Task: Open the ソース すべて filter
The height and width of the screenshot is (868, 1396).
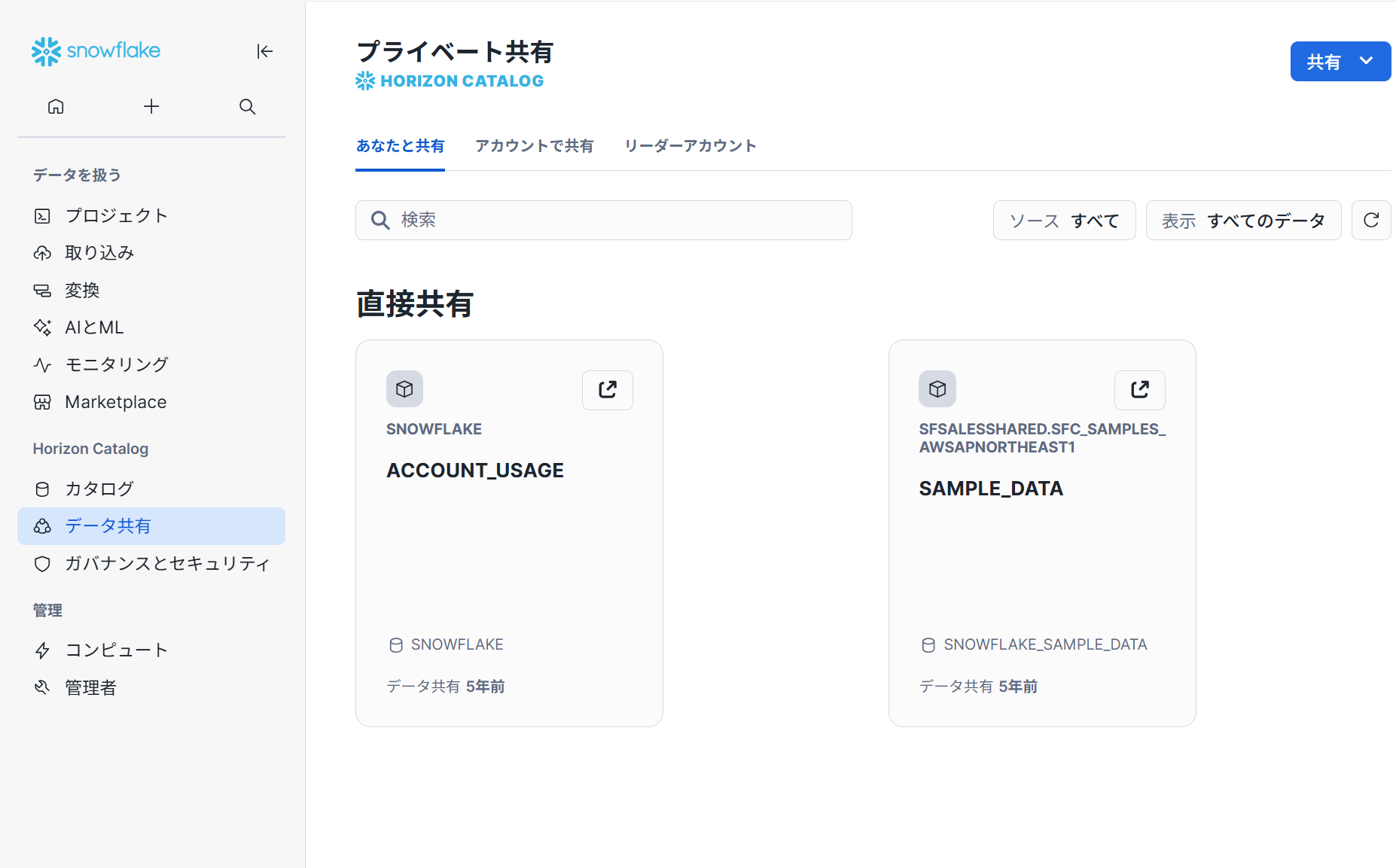Action: point(1064,221)
